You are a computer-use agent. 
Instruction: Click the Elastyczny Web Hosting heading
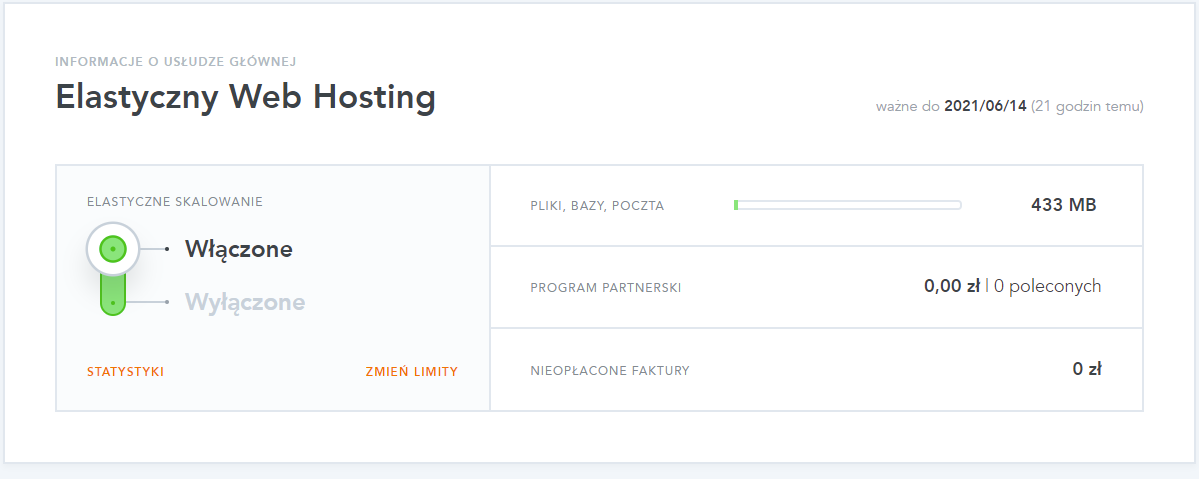pyautogui.click(x=245, y=99)
